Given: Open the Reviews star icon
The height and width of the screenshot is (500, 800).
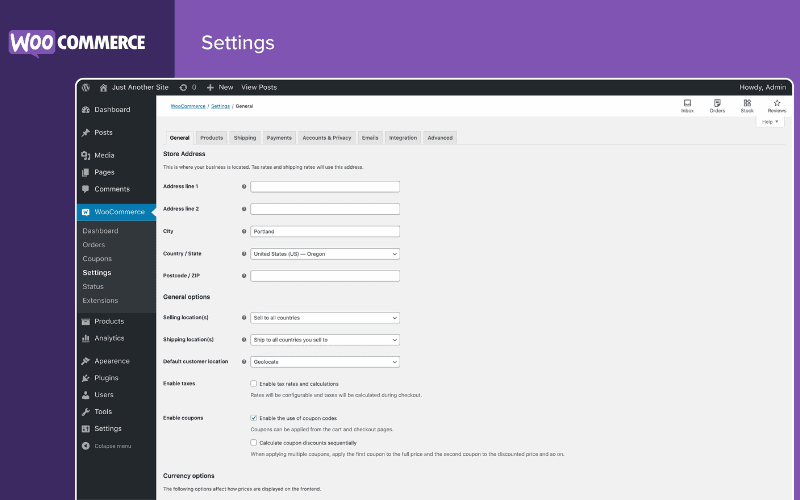Looking at the screenshot, I should [777, 103].
